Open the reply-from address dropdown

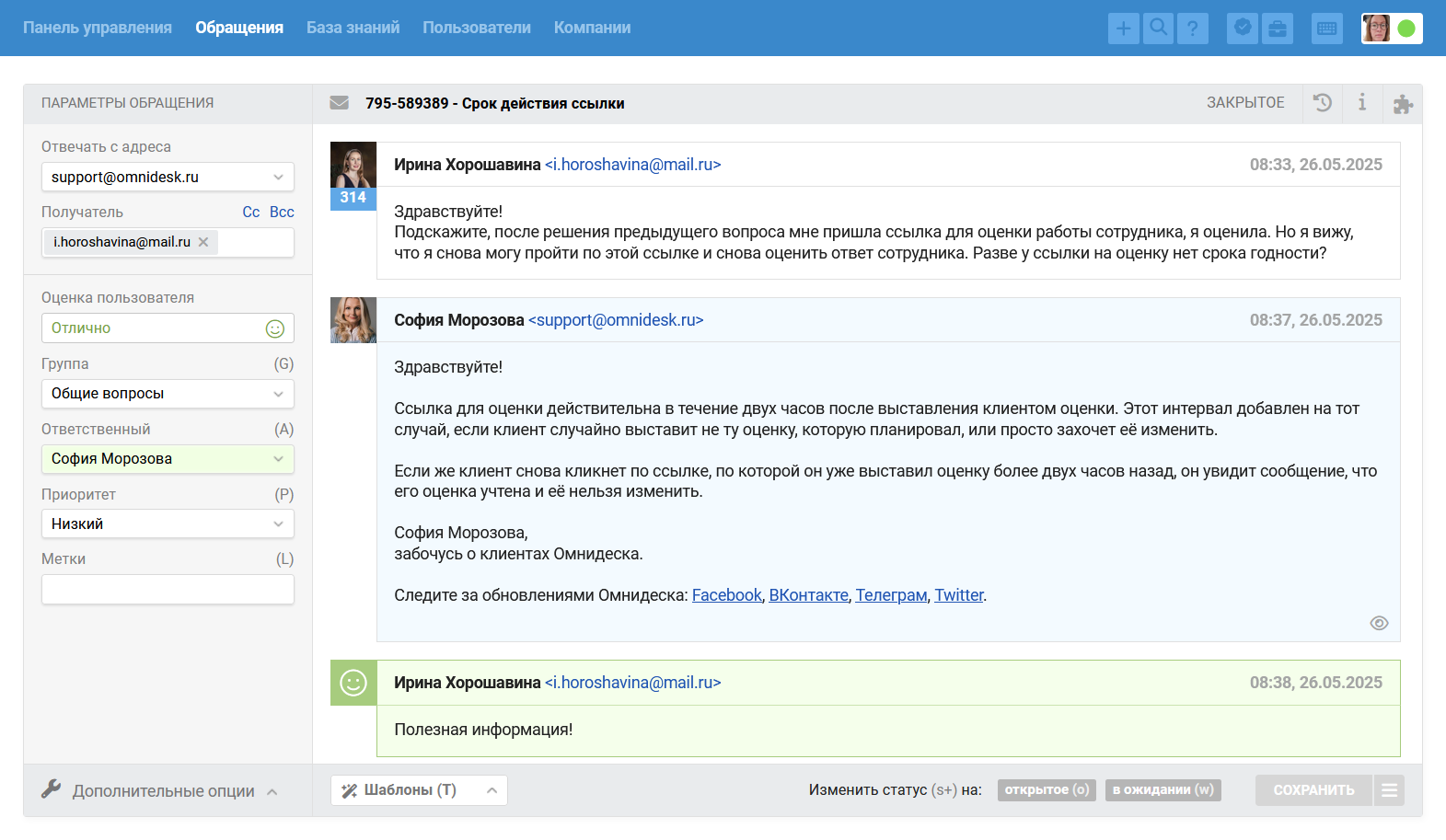(x=168, y=177)
